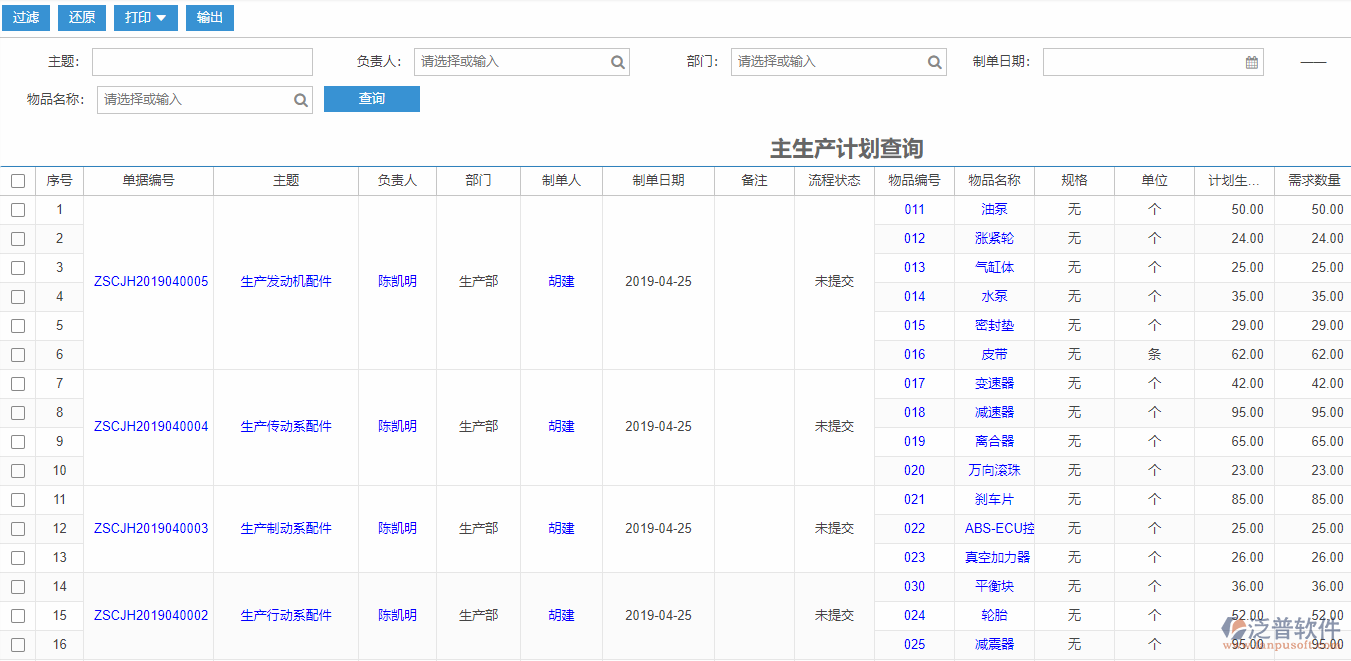
Task: Open the calendar picker for 制单日期
Action: [x=1250, y=61]
